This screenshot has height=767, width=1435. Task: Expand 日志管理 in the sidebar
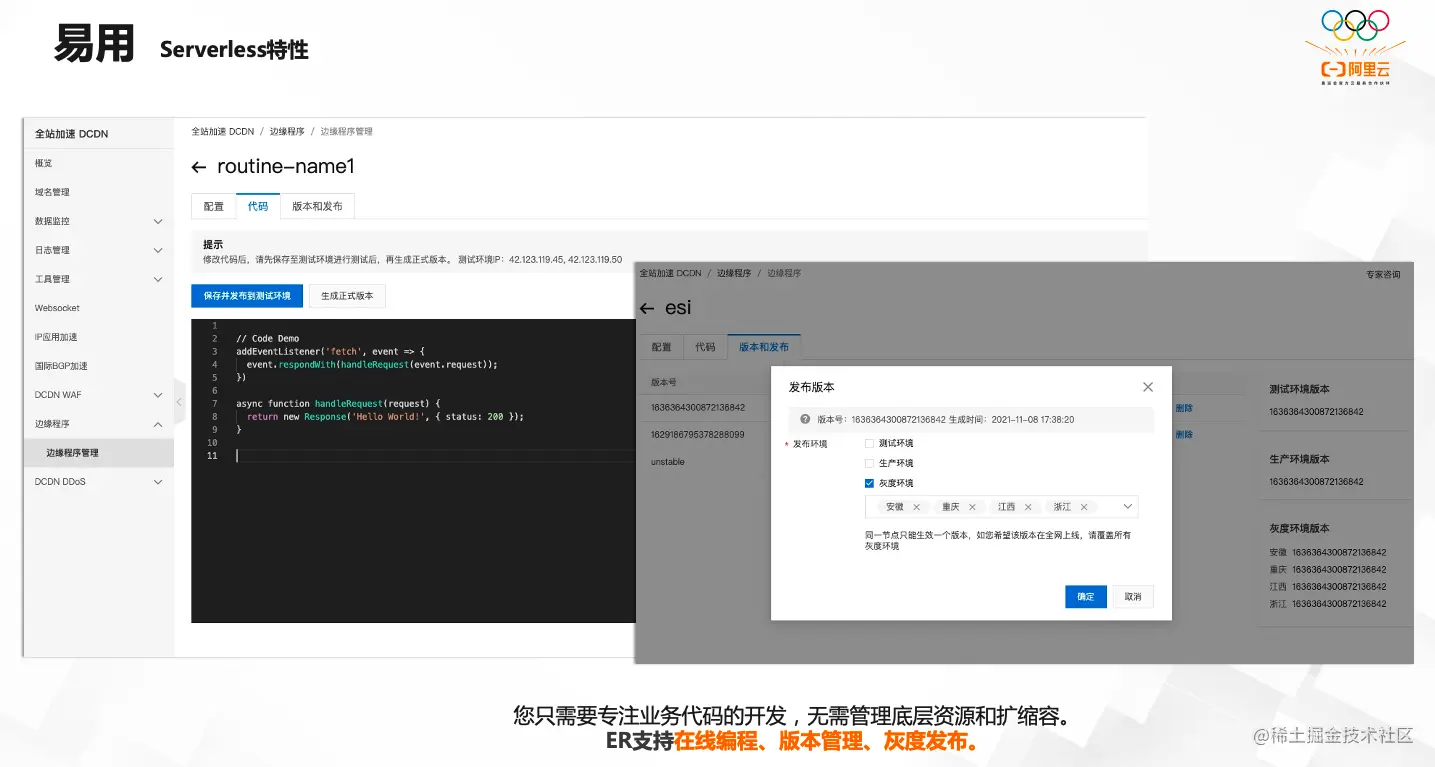pos(158,250)
